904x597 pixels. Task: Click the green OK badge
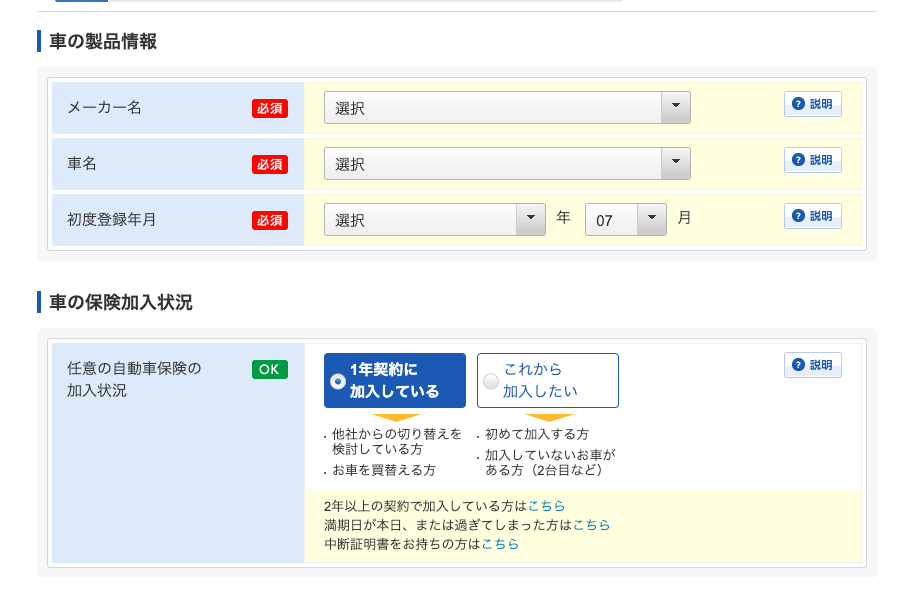coord(270,369)
